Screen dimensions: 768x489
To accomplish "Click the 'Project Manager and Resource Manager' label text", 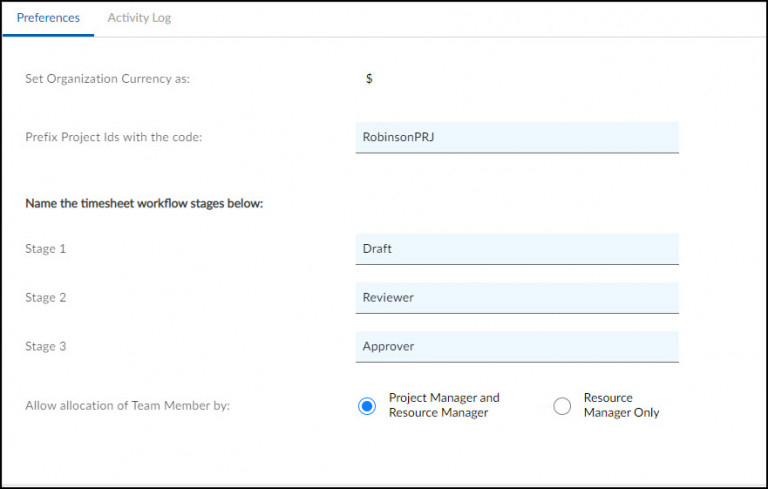I will [444, 405].
